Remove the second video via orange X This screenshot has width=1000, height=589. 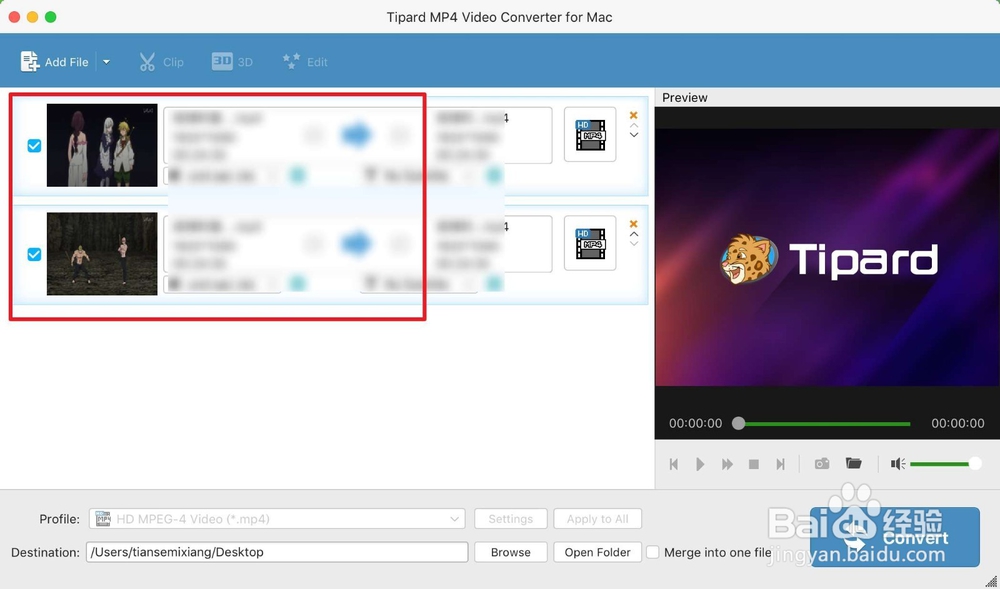(x=633, y=224)
